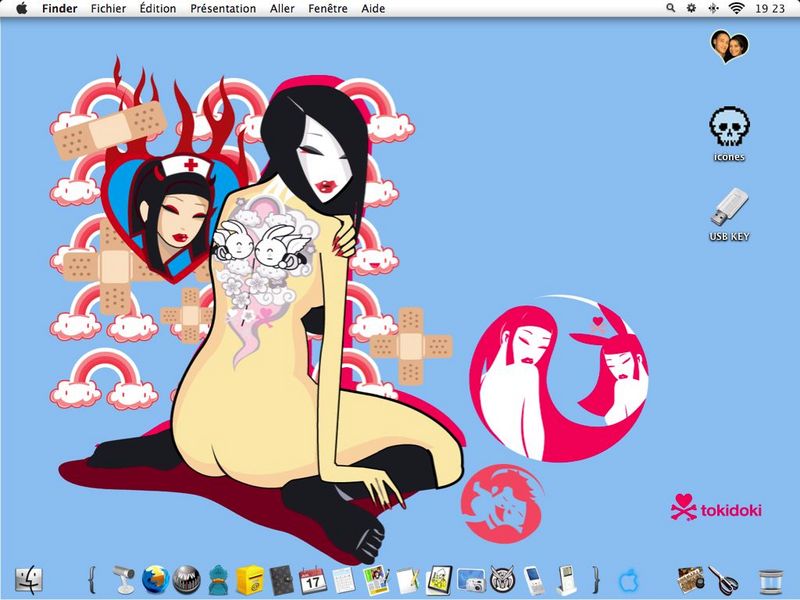Launch the iSight camera dock icon
This screenshot has height=600, width=800.
(x=123, y=580)
